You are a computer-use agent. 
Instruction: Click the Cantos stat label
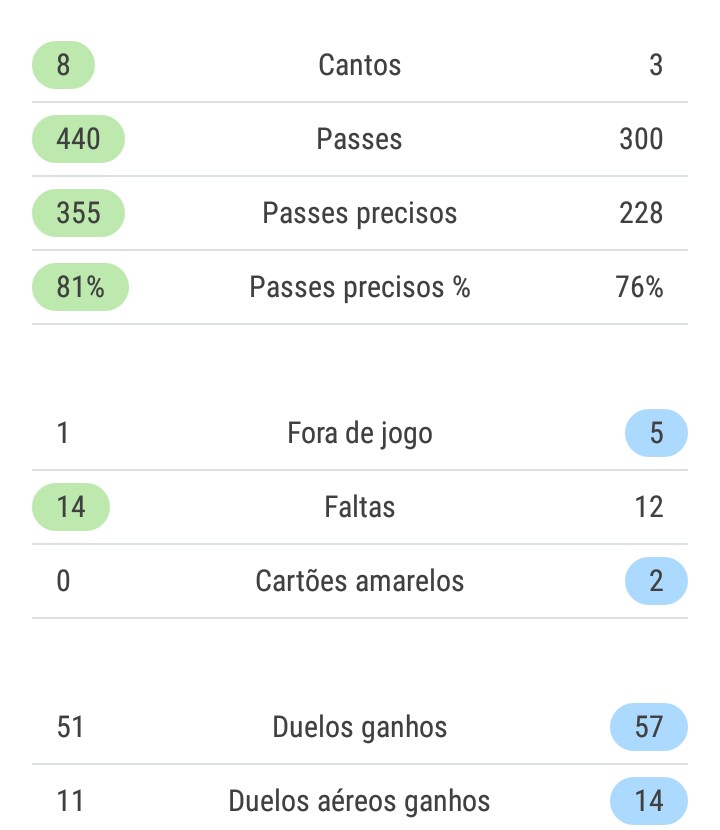[x=360, y=66]
